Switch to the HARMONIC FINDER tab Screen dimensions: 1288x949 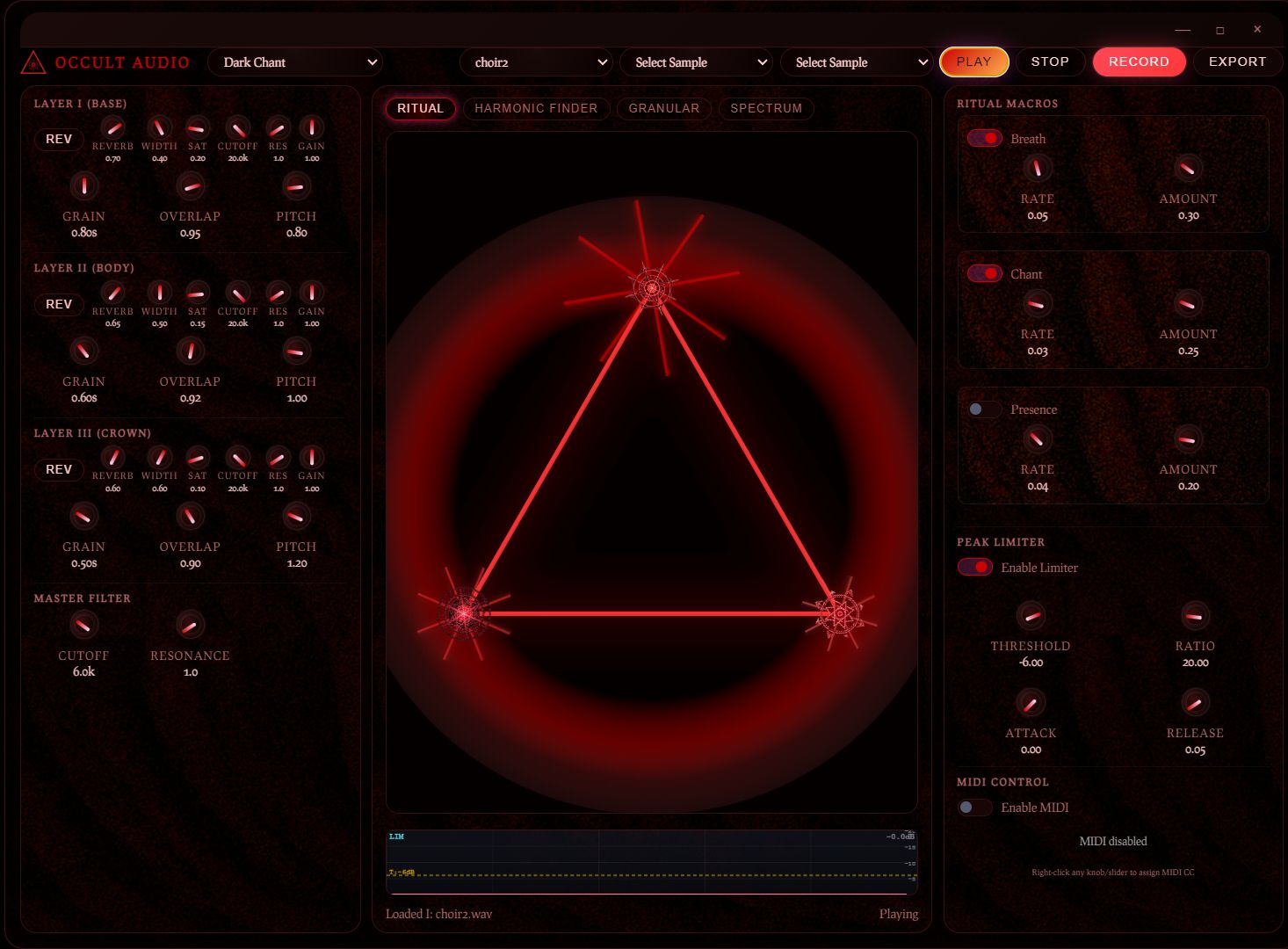click(536, 108)
